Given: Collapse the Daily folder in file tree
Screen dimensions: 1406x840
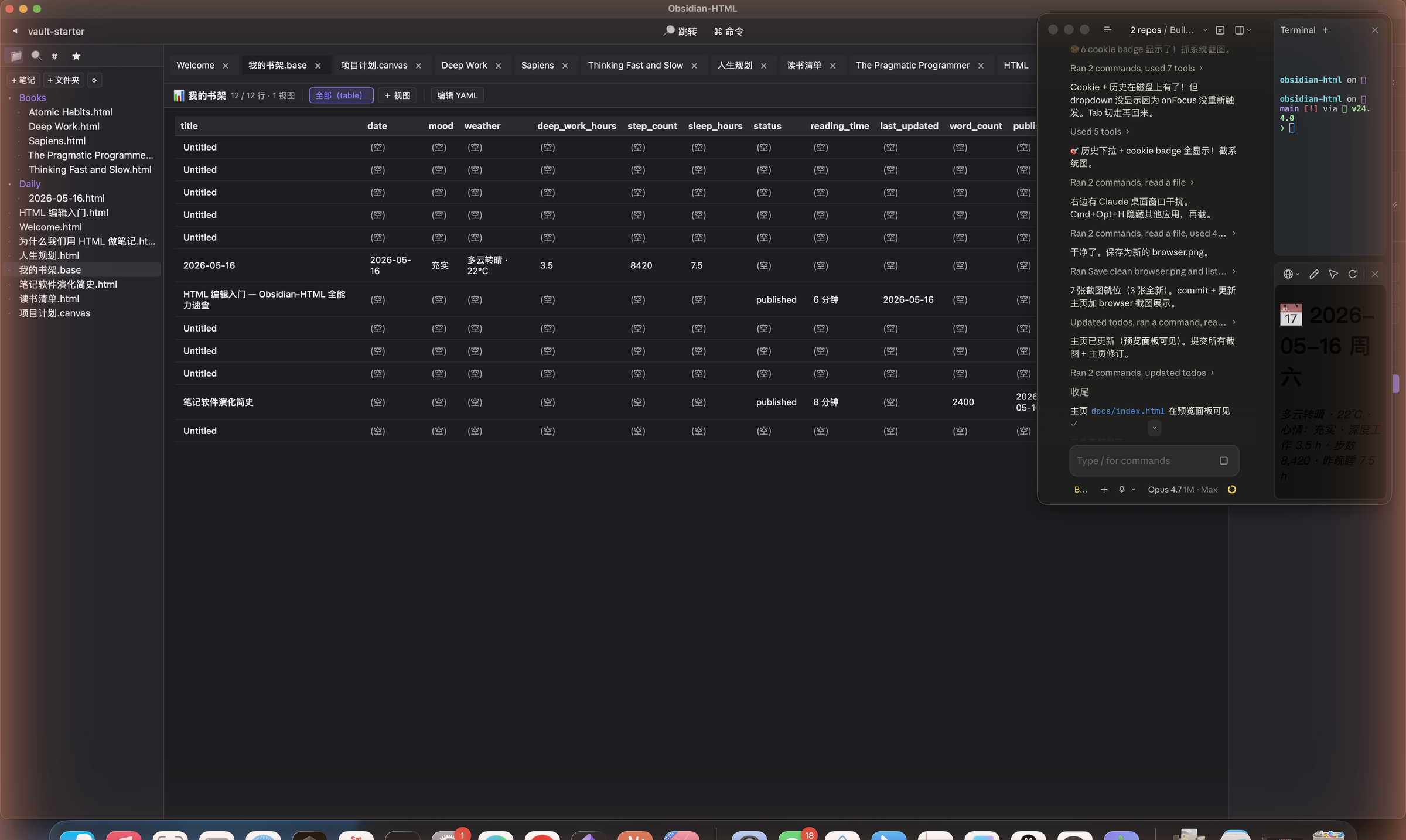Looking at the screenshot, I should [10, 184].
